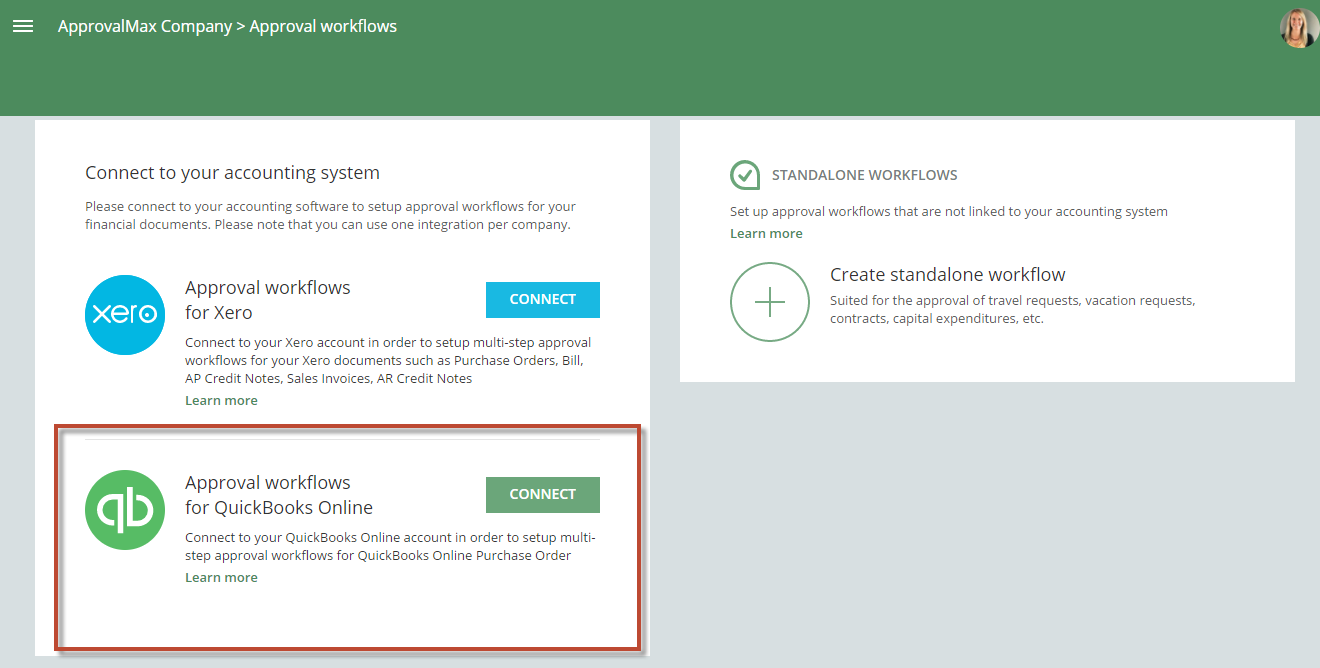The image size is (1320, 668).
Task: Click ApprovalMax Company > Approval workflows breadcrumb
Action: point(227,27)
